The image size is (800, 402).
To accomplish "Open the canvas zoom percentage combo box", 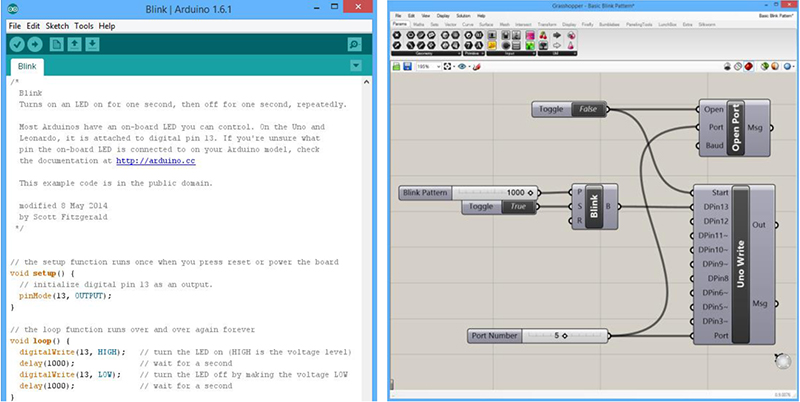I will pos(429,66).
